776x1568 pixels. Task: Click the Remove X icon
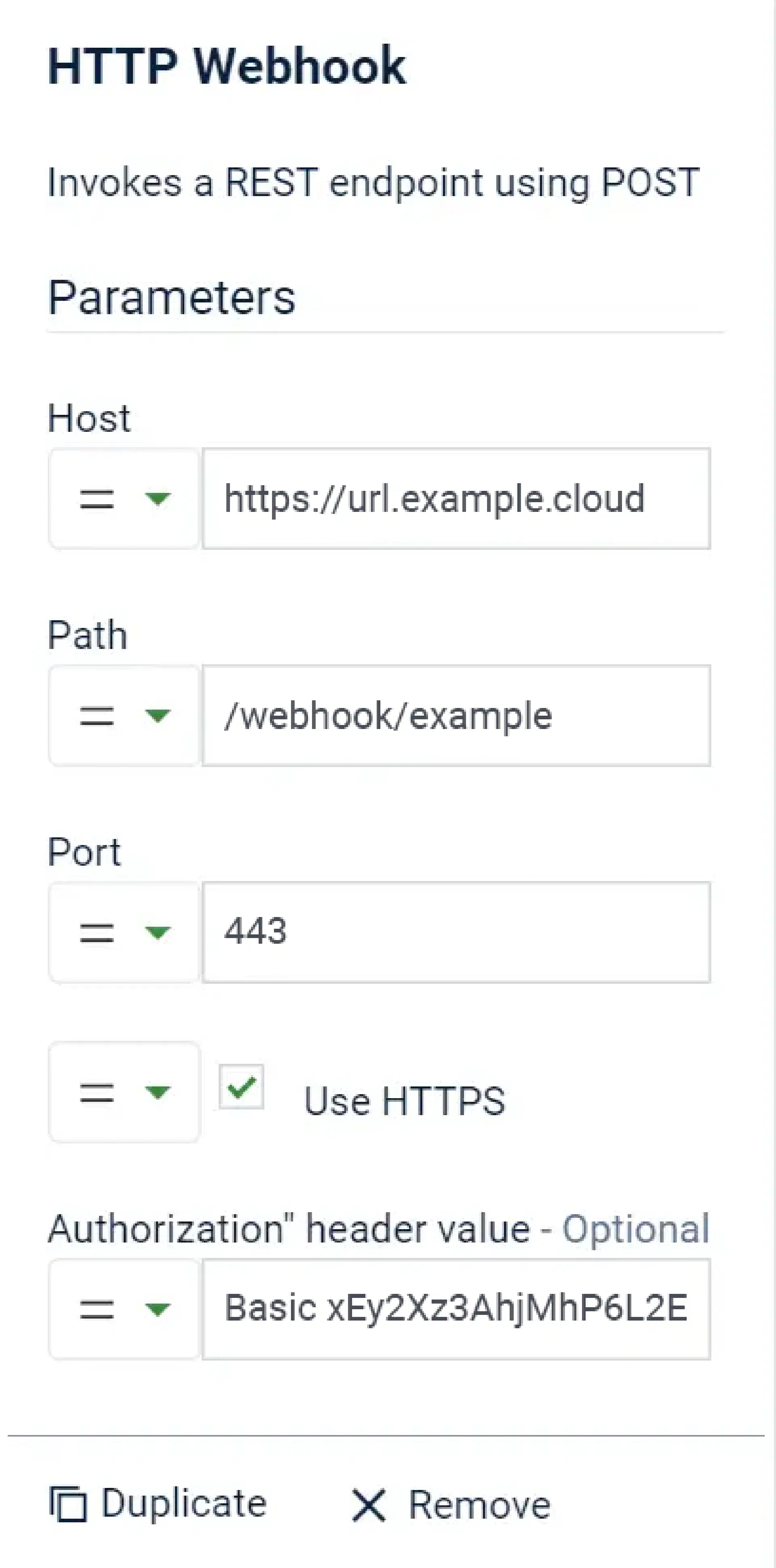[x=368, y=1506]
